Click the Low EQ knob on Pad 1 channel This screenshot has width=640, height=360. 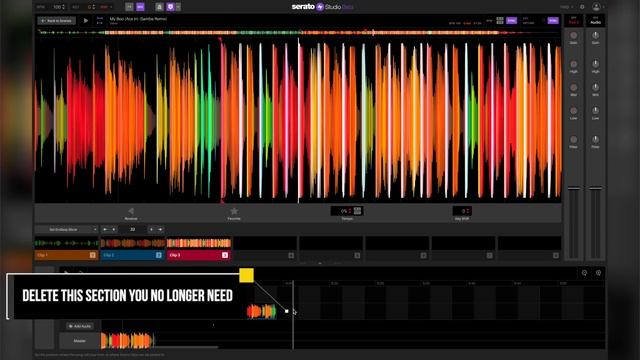coord(573,111)
